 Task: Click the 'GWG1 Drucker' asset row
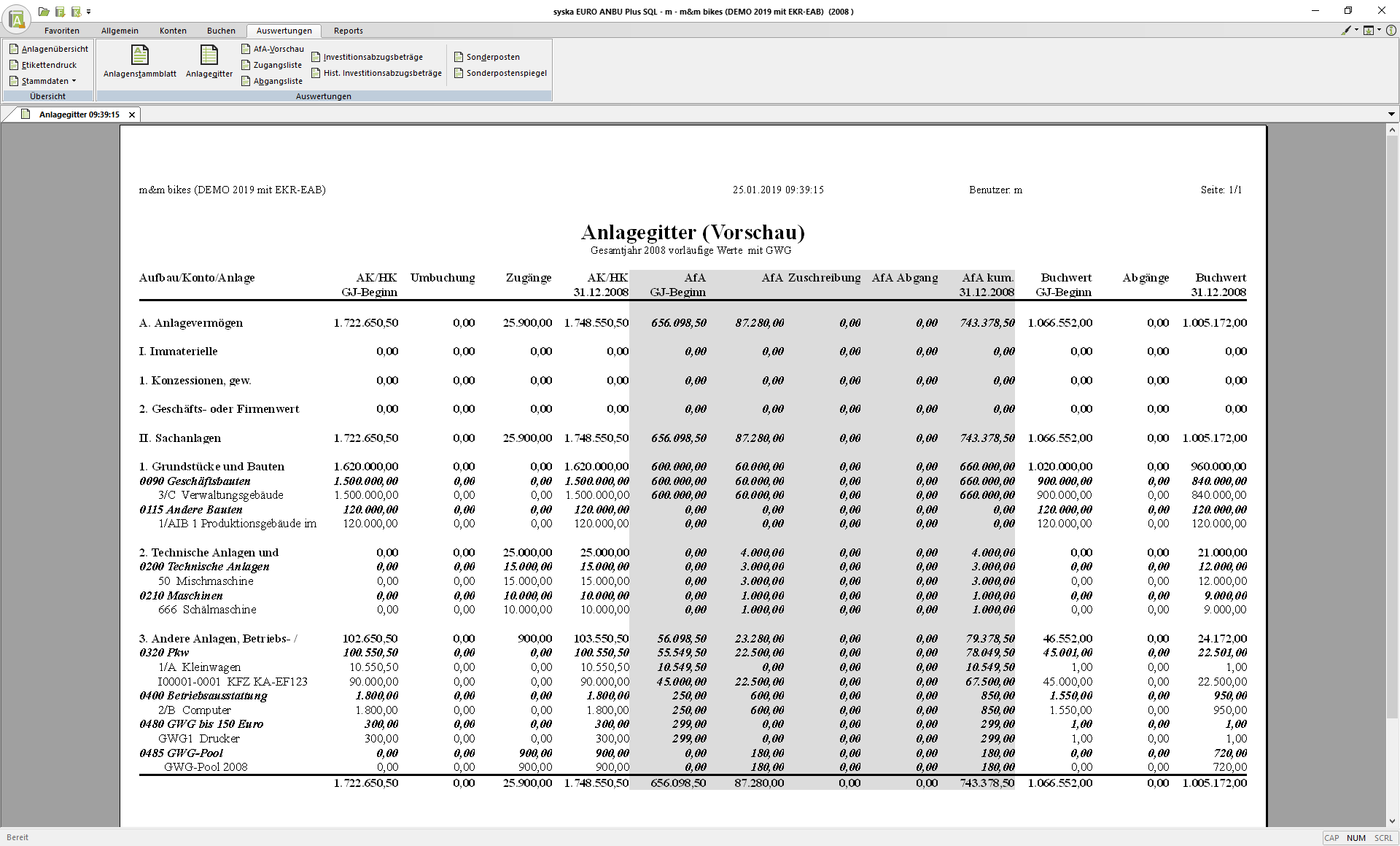click(199, 739)
